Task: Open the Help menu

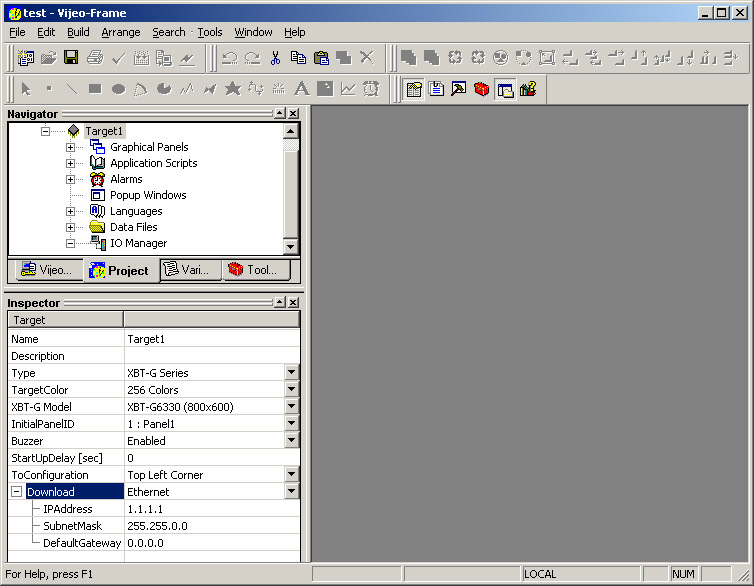Action: pos(294,32)
